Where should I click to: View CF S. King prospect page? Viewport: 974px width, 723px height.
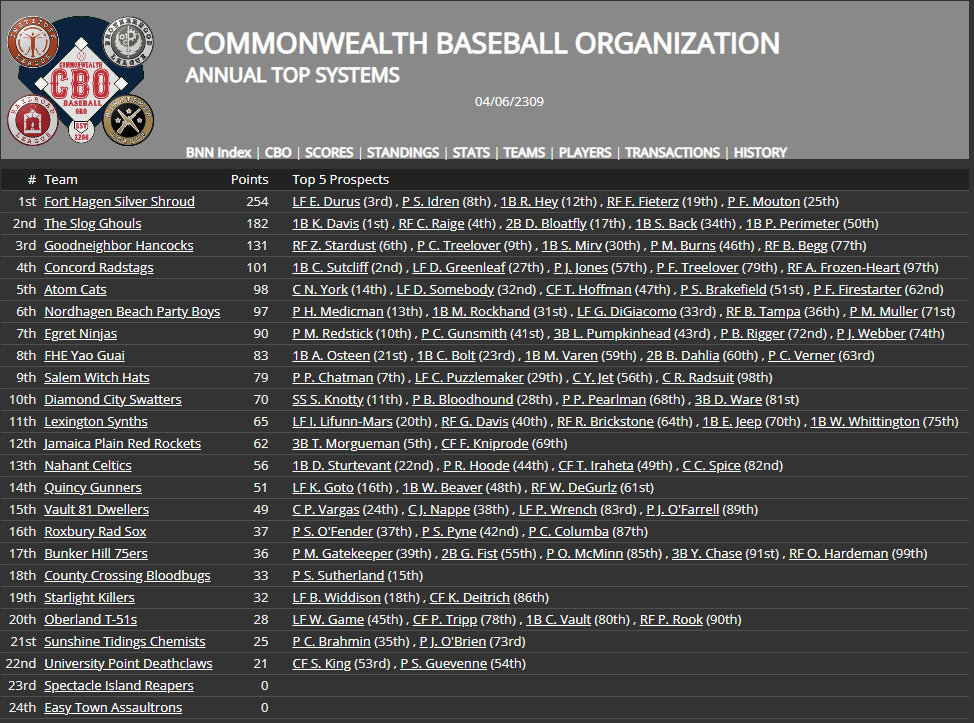click(321, 664)
